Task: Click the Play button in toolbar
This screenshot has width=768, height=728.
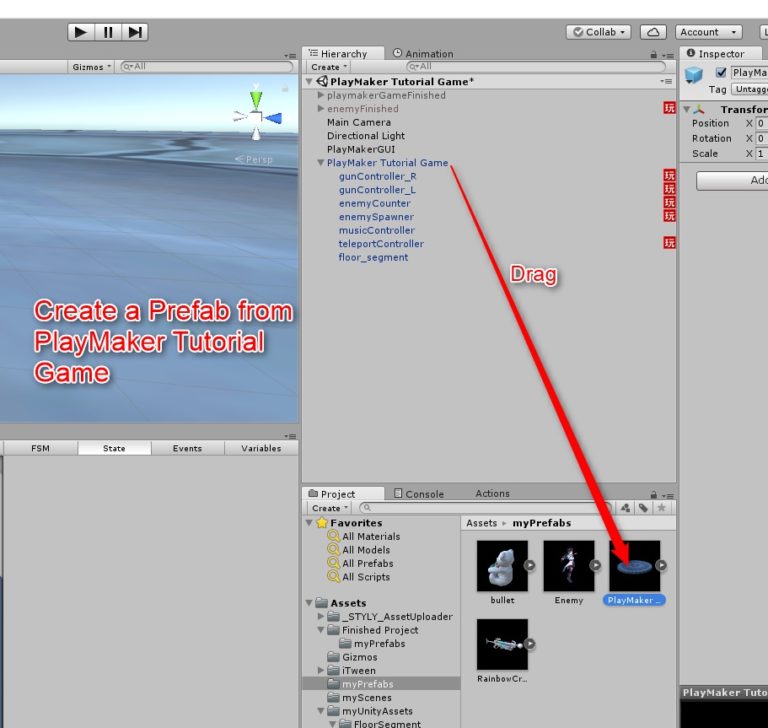Action: coord(81,32)
